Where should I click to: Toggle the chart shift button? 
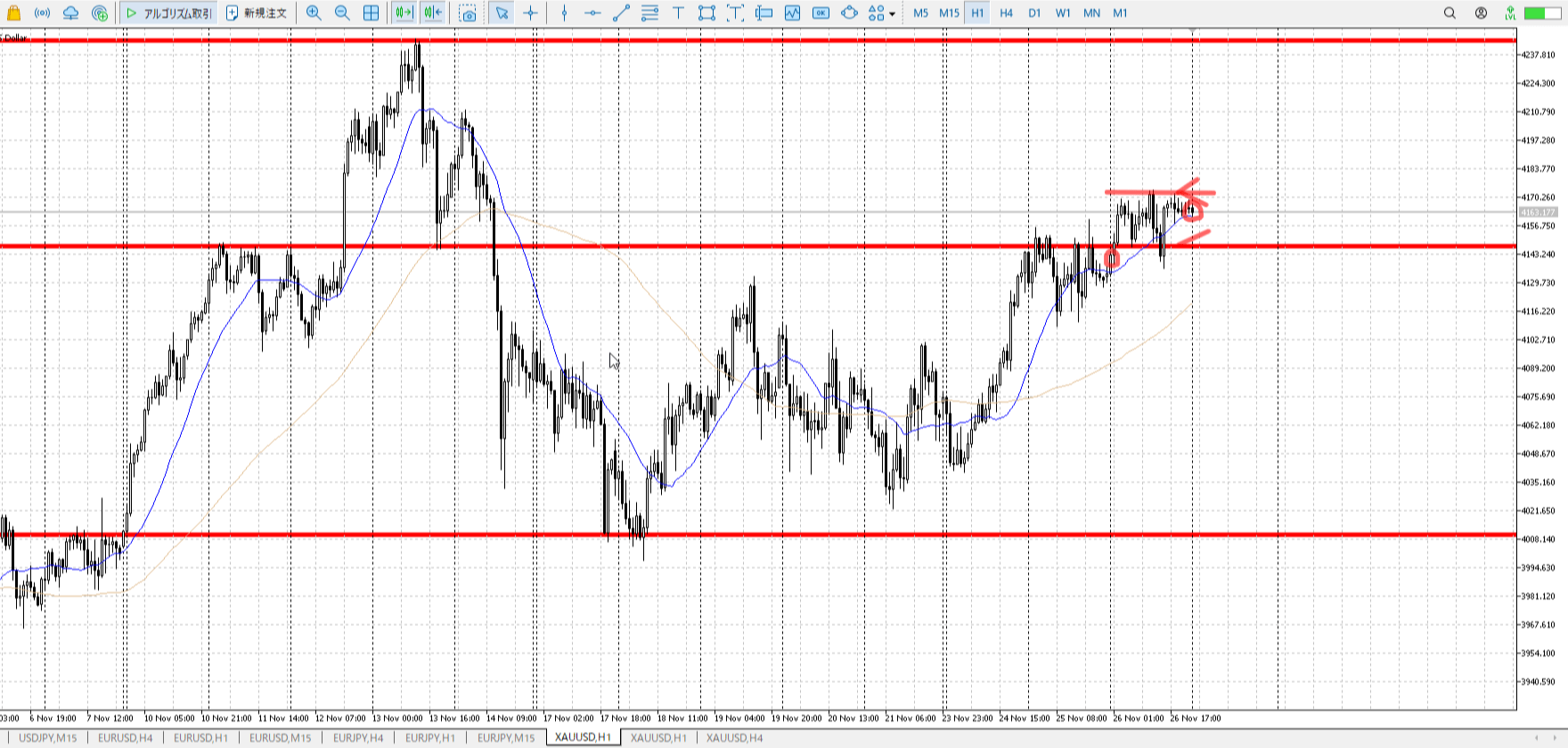coord(433,12)
